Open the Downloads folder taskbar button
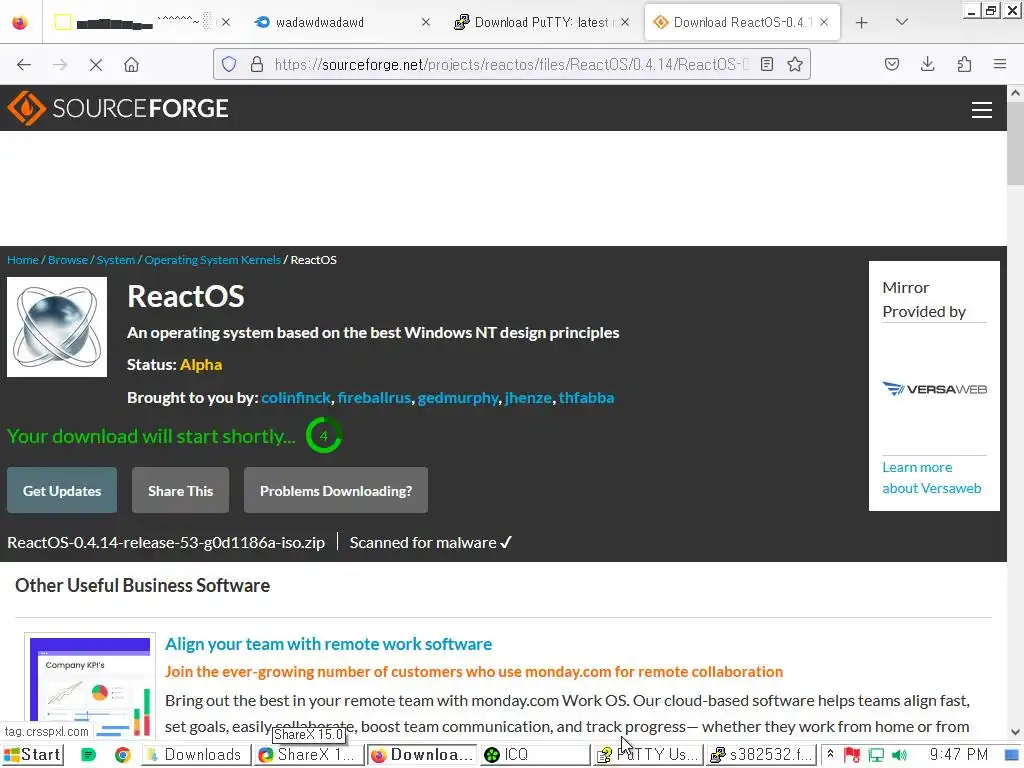Image resolution: width=1024 pixels, height=768 pixels. pos(197,755)
